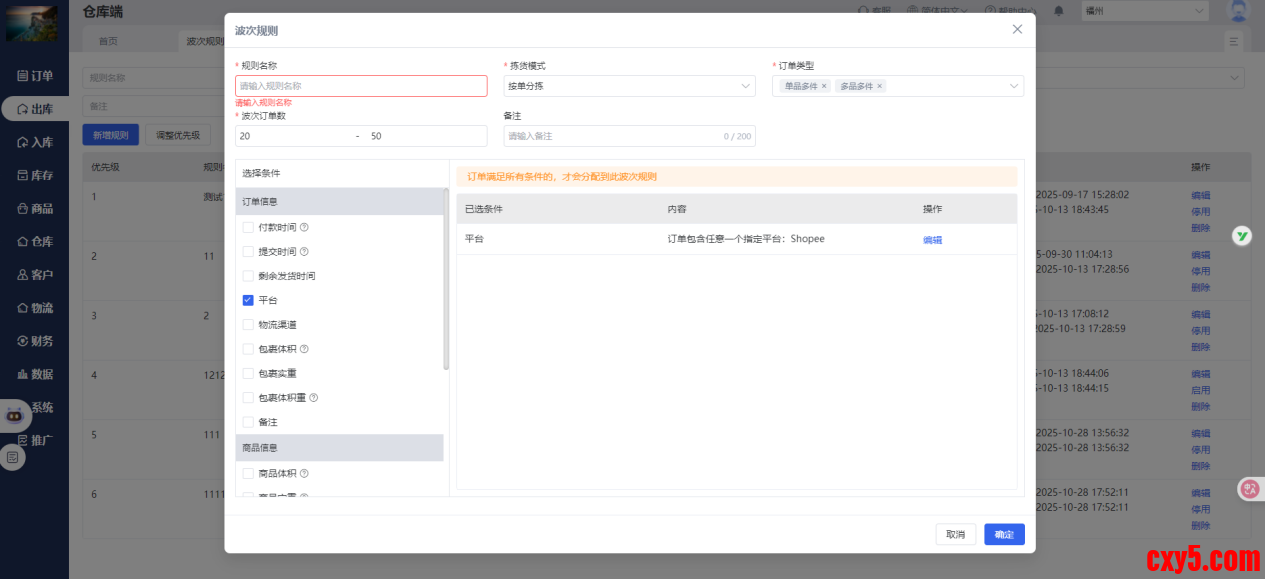Screen dimensions: 1265x579
Task: Click the 编辑 link for the 平台 condition
Action: coord(932,240)
